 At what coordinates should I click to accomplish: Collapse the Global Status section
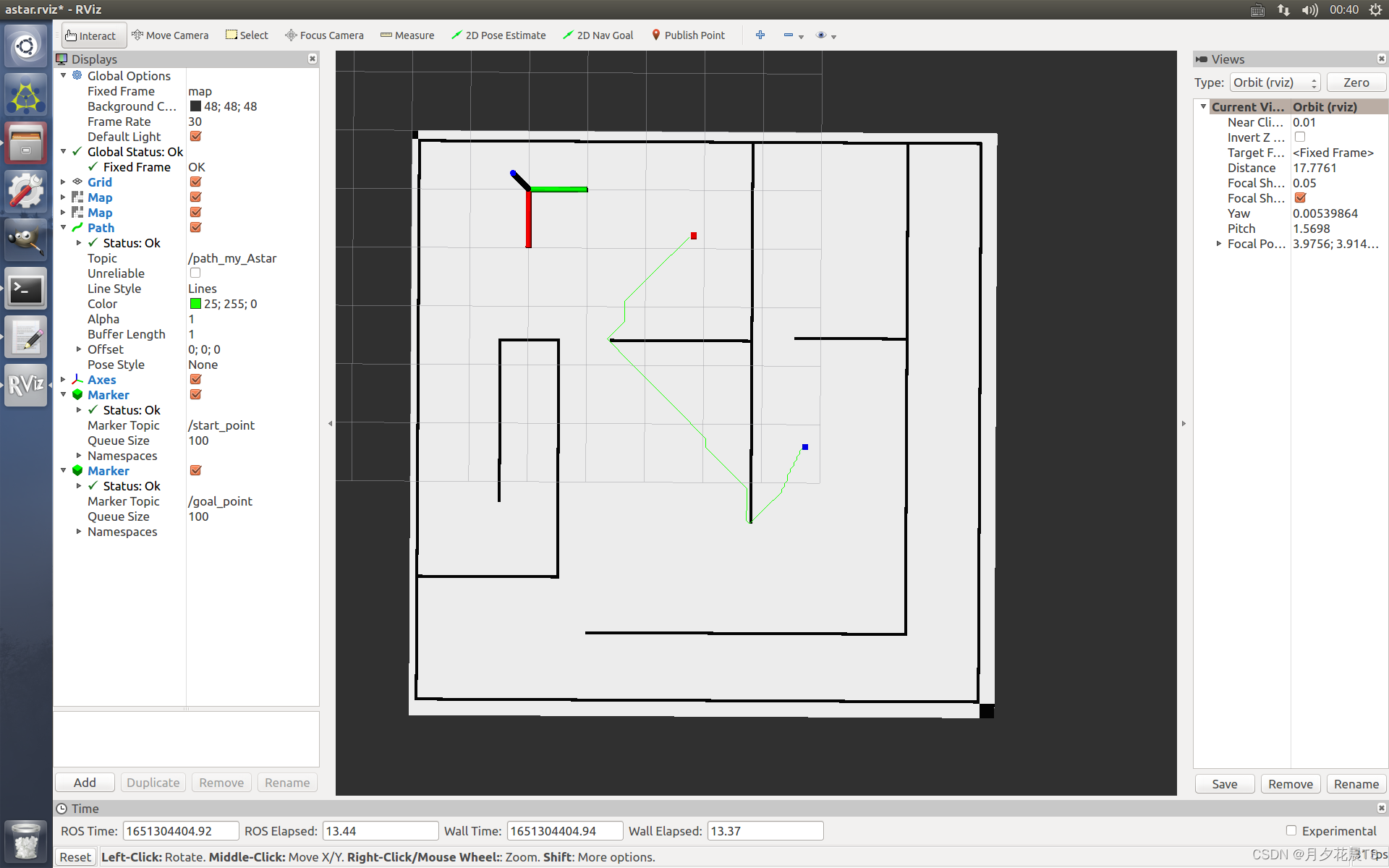pos(64,151)
